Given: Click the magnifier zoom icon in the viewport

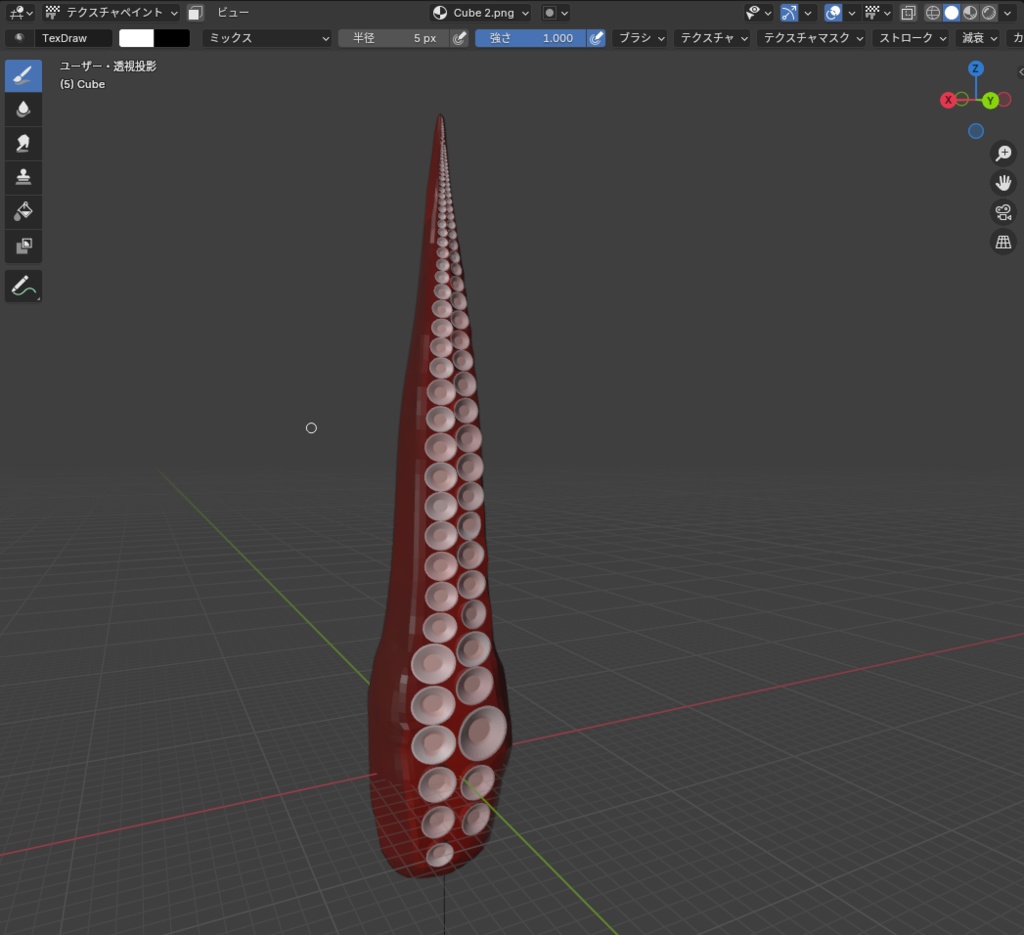Looking at the screenshot, I should coord(1003,153).
